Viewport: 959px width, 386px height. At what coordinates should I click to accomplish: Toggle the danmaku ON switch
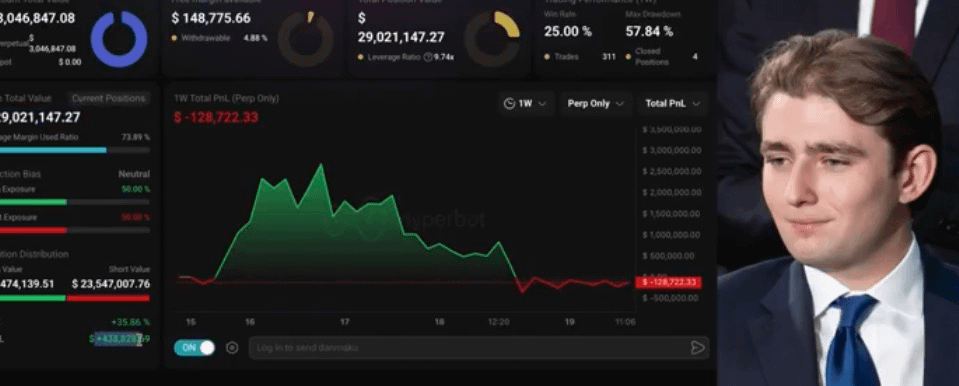coord(194,347)
